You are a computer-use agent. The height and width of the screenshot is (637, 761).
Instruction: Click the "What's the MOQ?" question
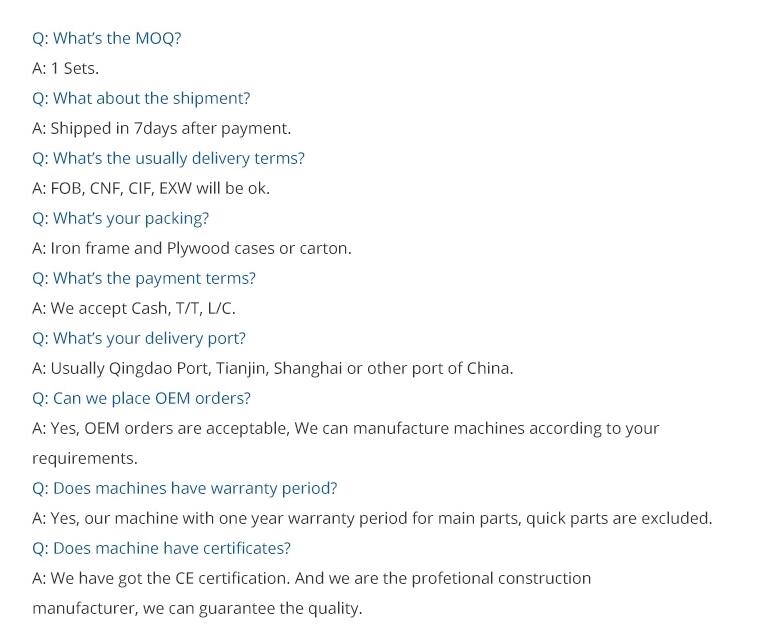pyautogui.click(x=106, y=38)
